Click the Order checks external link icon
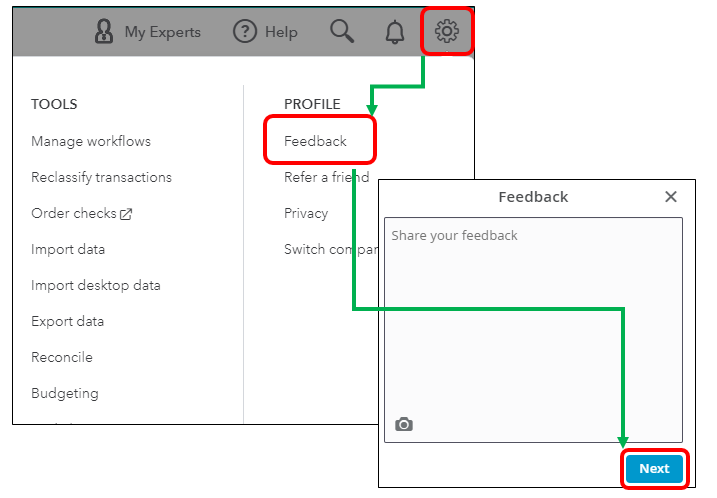This screenshot has height=498, width=717. [126, 214]
